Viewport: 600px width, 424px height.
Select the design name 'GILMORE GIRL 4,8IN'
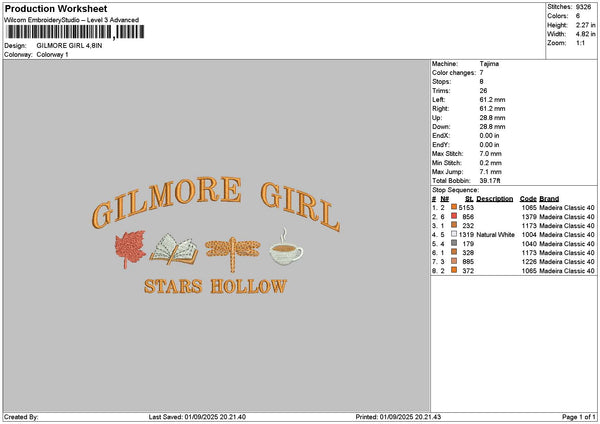pos(69,46)
